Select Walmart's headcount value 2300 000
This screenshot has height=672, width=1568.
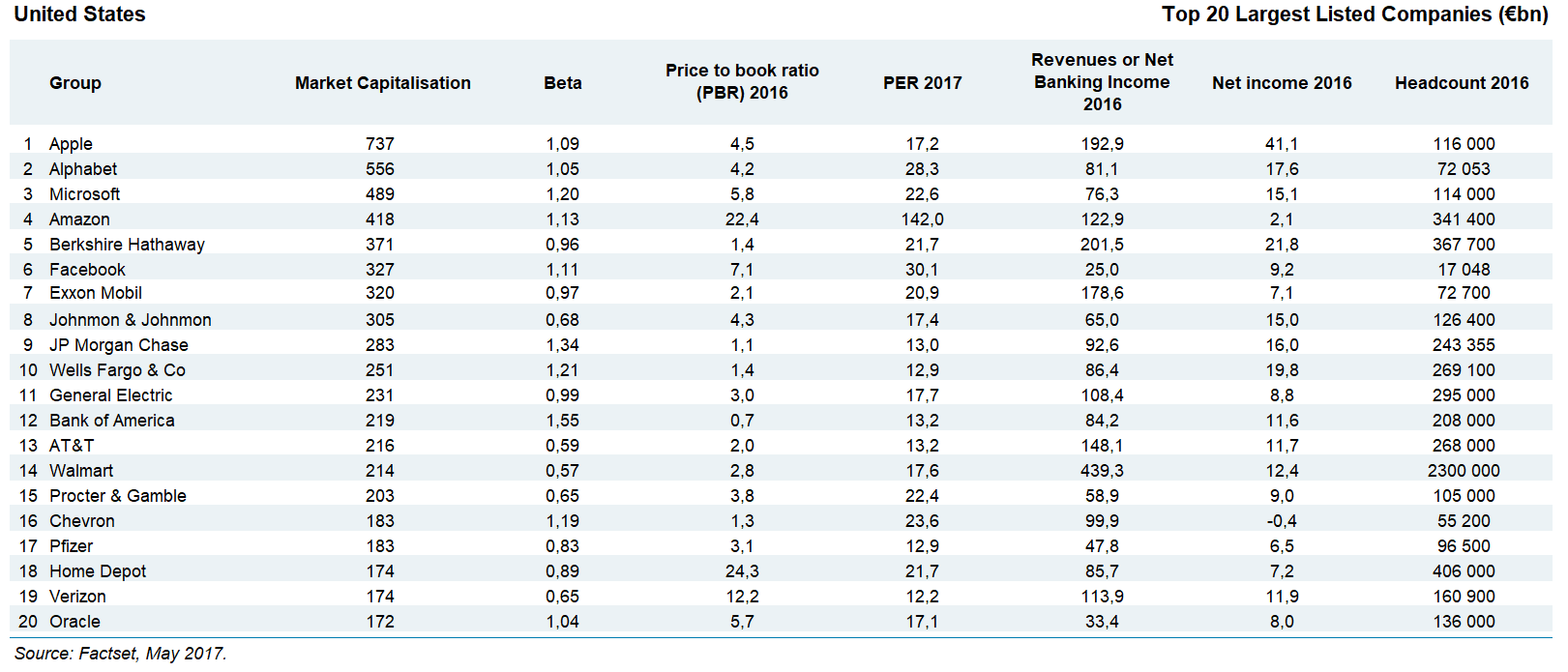pyautogui.click(x=1463, y=471)
